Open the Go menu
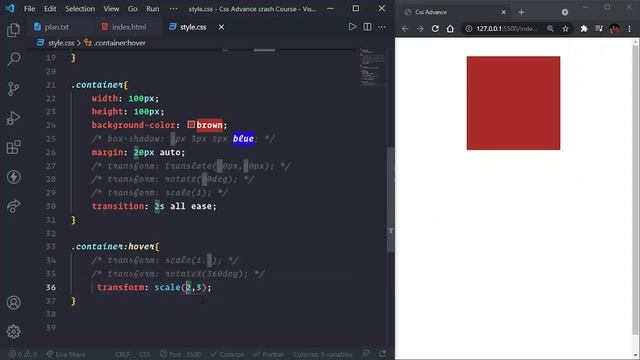Image resolution: width=640 pixels, height=360 pixels. tap(132, 9)
